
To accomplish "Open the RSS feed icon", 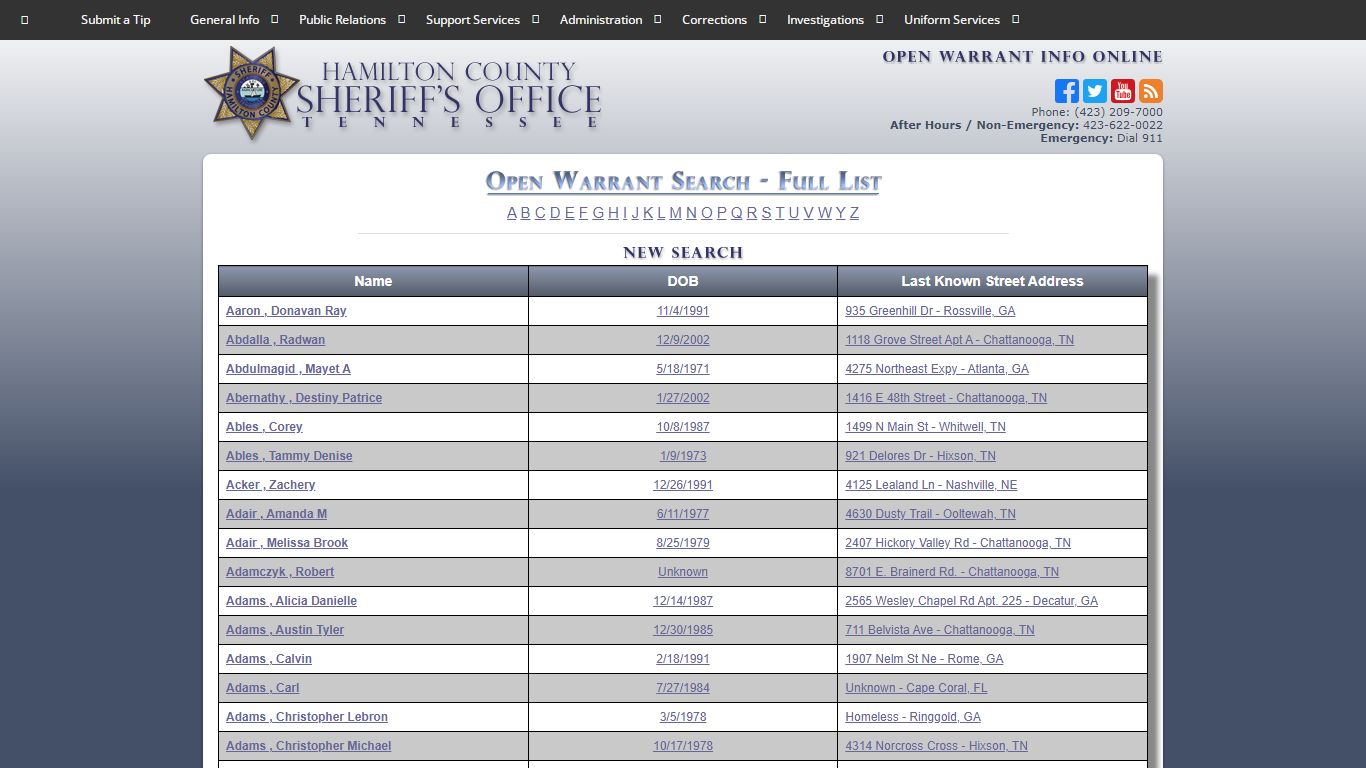I will click(x=1151, y=91).
